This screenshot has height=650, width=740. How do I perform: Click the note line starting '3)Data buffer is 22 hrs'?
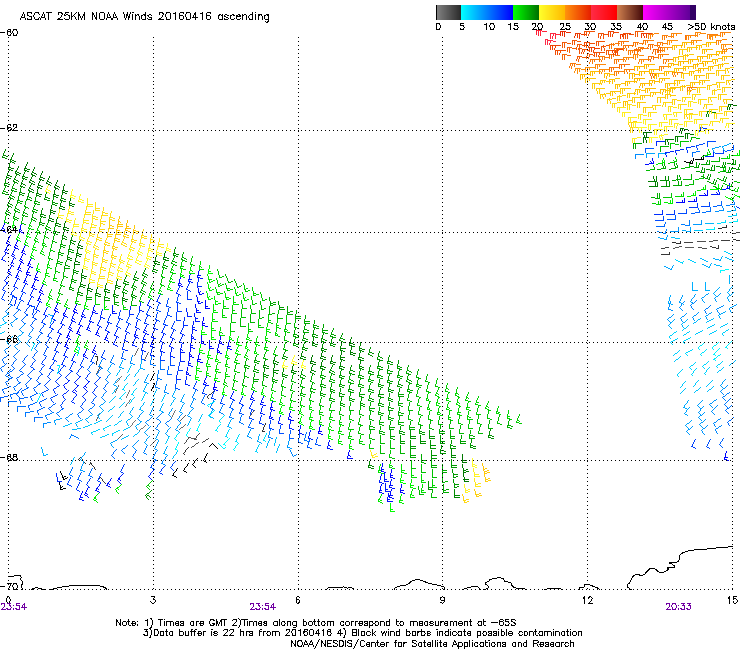coord(362,633)
